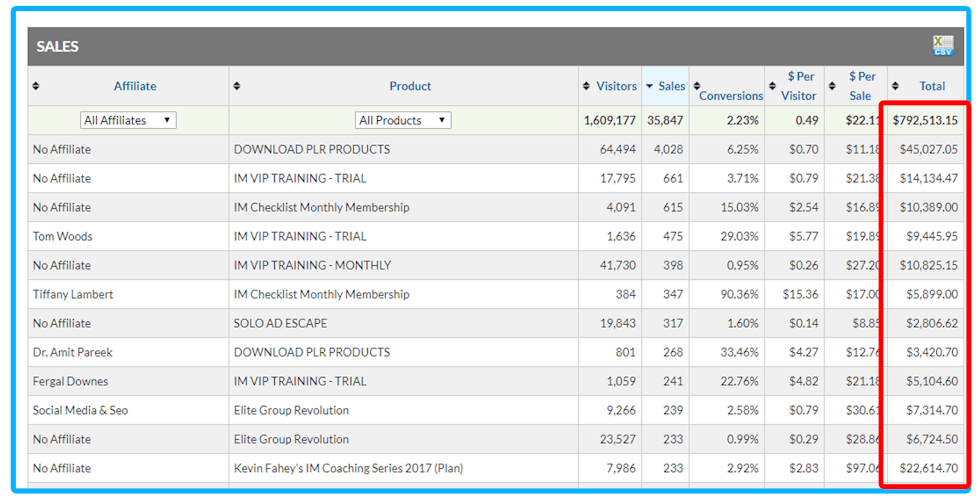Screen dimensions: 980x500
Task: Click sort arrows beside Visitors header
Action: (586, 86)
